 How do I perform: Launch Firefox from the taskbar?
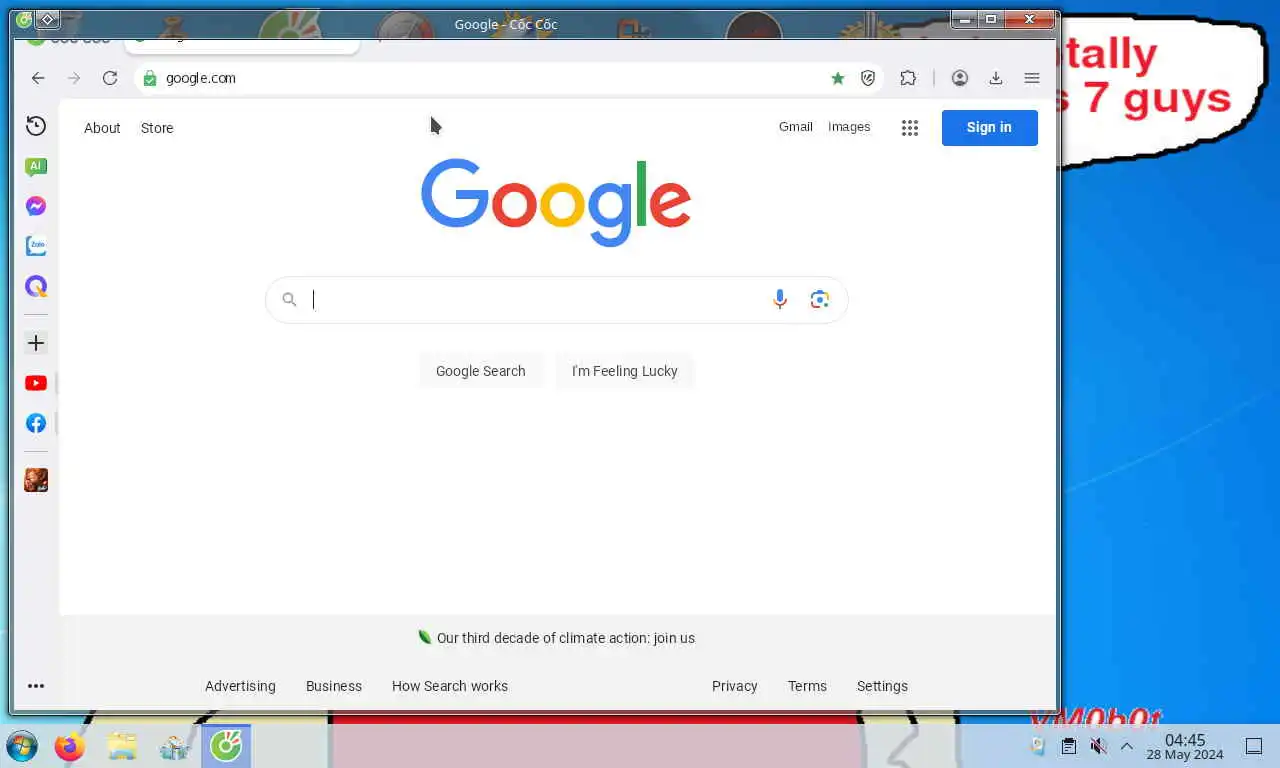pos(70,746)
